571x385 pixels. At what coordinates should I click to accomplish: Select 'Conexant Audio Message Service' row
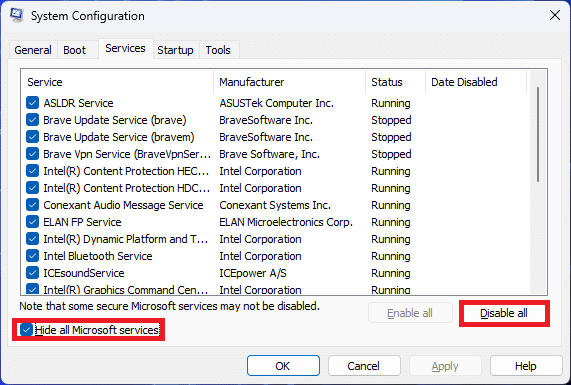123,205
